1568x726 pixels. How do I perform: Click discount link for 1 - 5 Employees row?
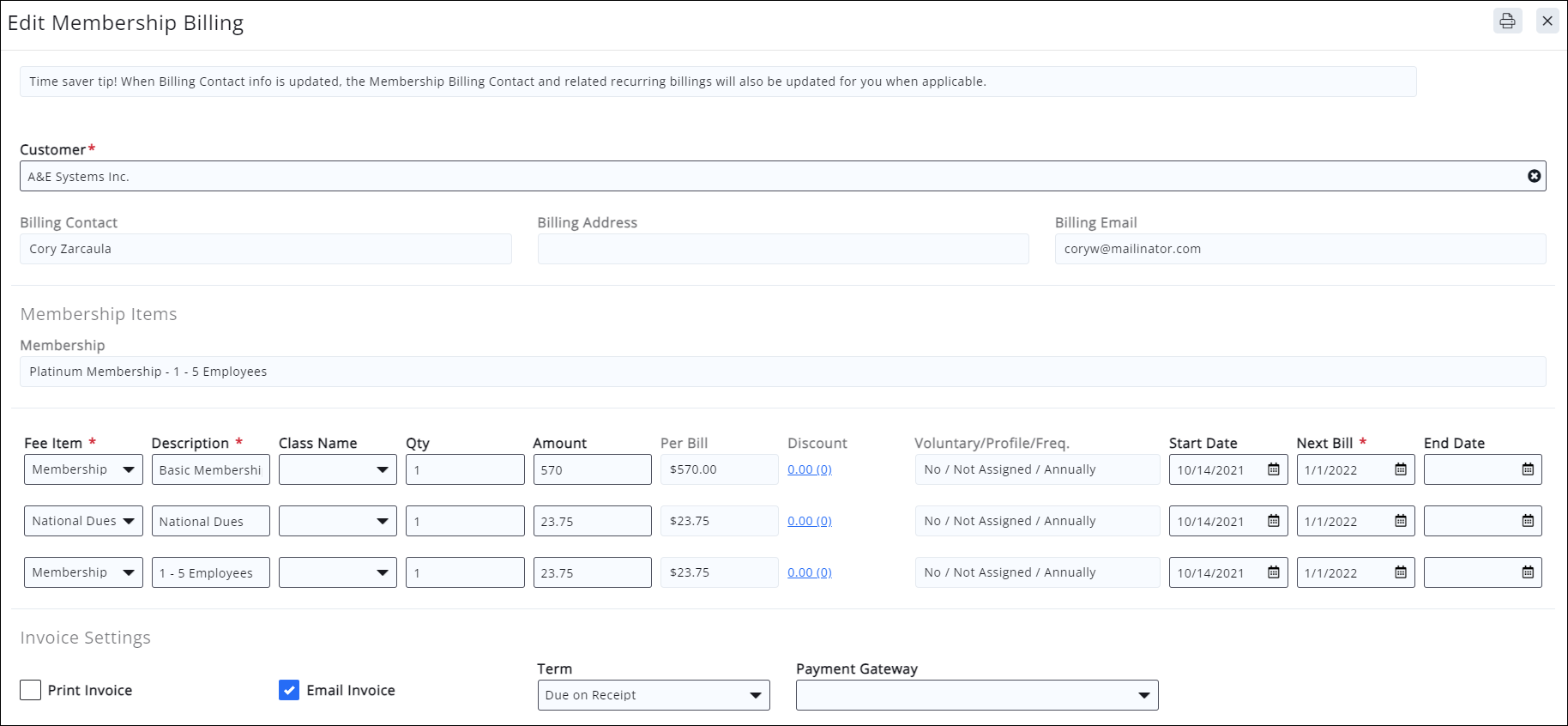tap(809, 572)
